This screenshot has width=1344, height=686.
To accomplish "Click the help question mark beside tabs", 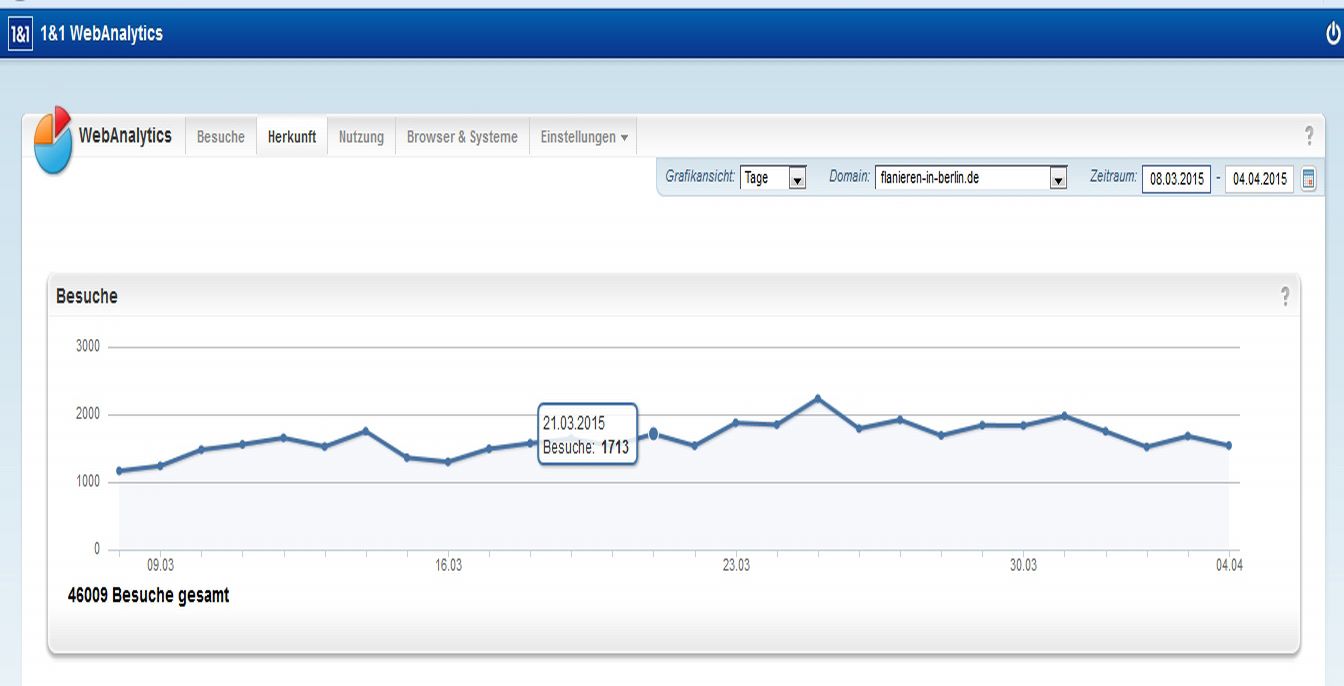I will (x=1309, y=136).
